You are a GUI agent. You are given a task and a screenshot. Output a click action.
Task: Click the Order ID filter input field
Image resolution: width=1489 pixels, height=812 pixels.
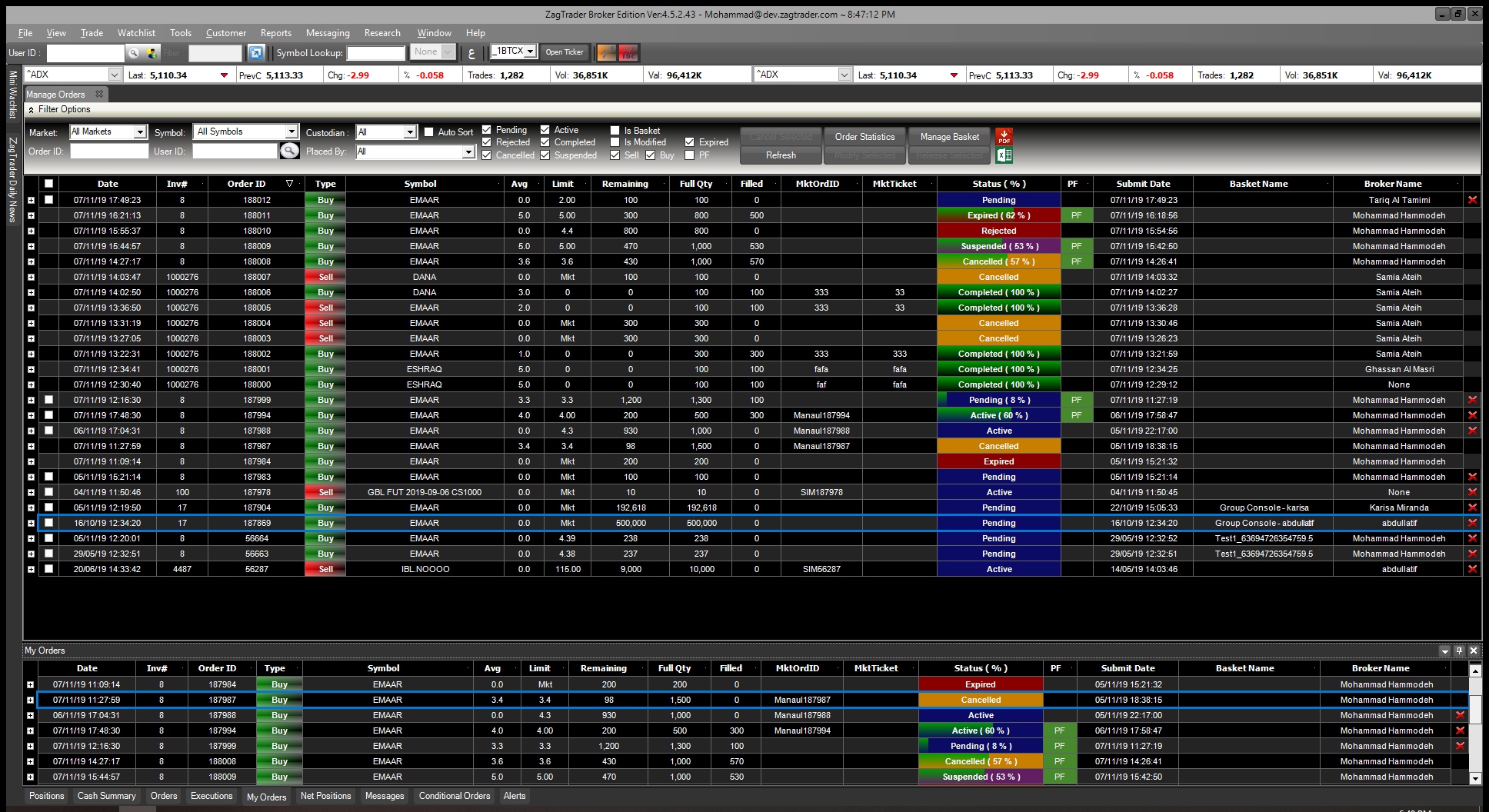(109, 151)
